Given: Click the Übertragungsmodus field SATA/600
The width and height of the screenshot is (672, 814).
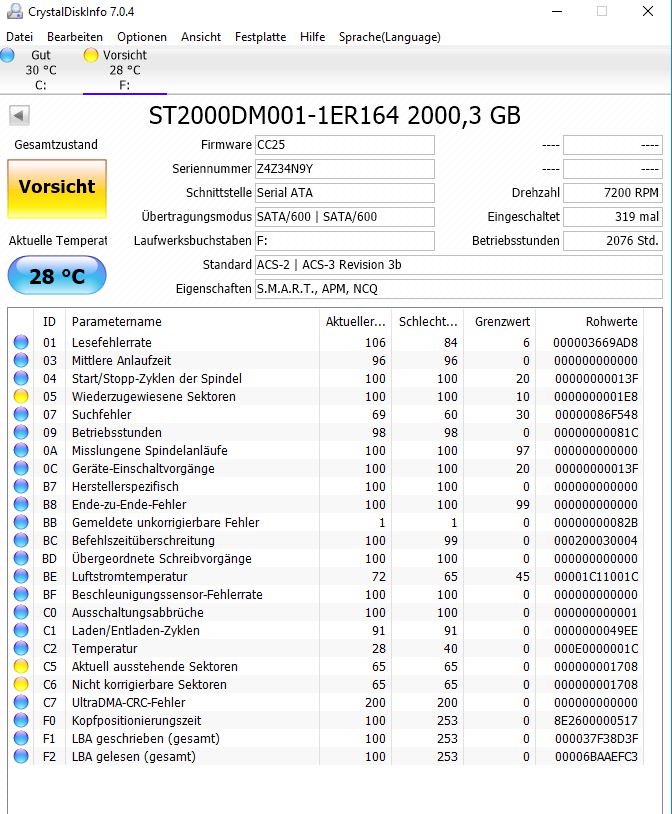Looking at the screenshot, I should 345,216.
